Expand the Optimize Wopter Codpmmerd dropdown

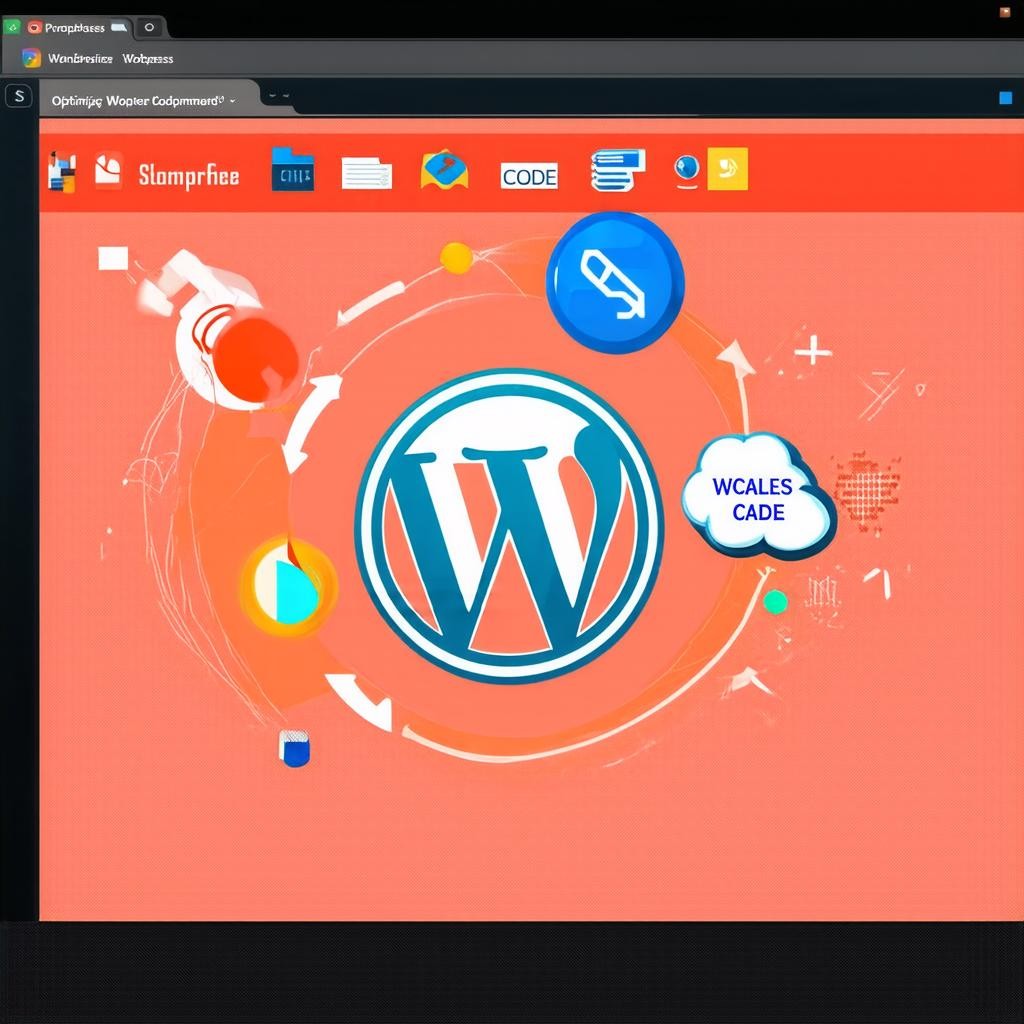tap(232, 101)
